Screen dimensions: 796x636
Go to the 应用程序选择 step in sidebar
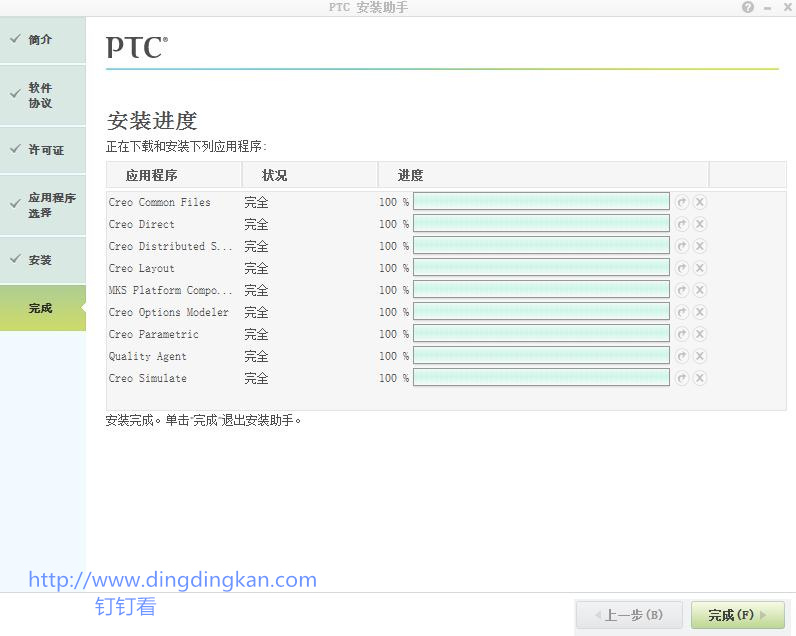click(x=43, y=205)
